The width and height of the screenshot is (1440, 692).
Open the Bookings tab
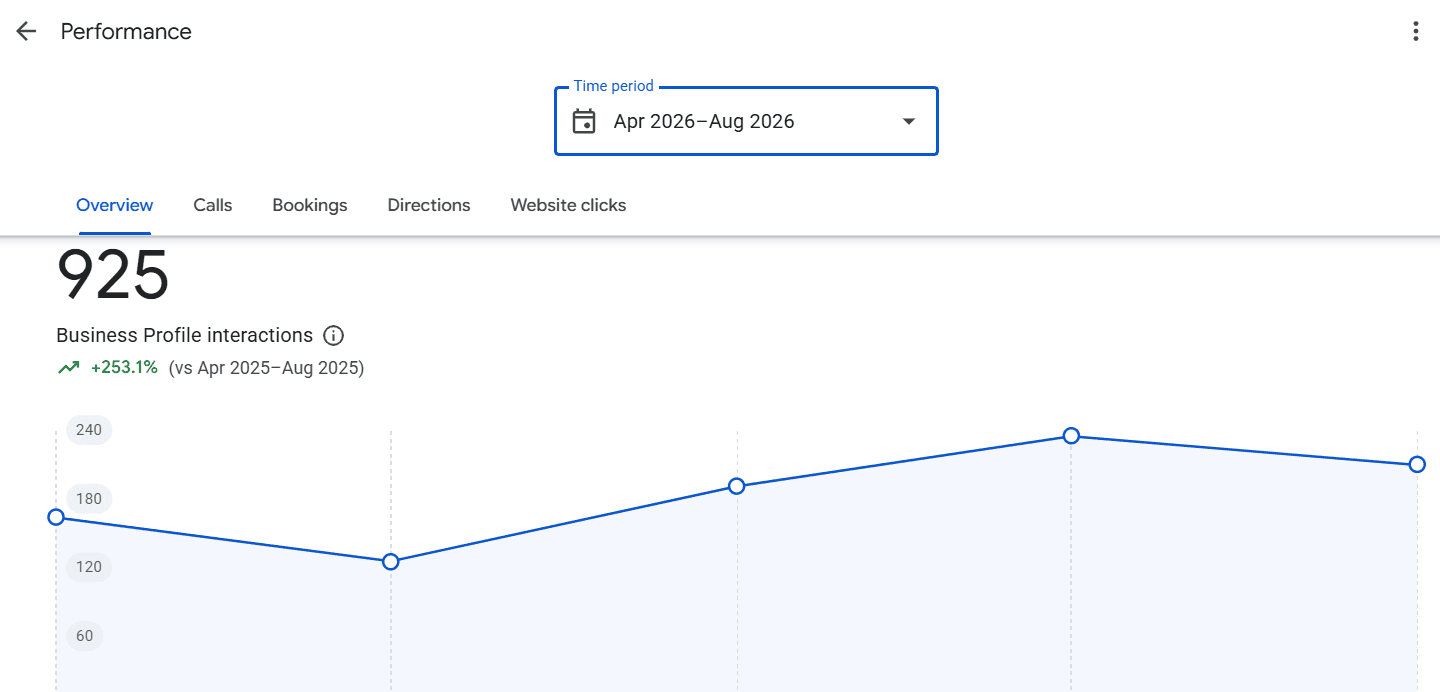click(x=310, y=205)
